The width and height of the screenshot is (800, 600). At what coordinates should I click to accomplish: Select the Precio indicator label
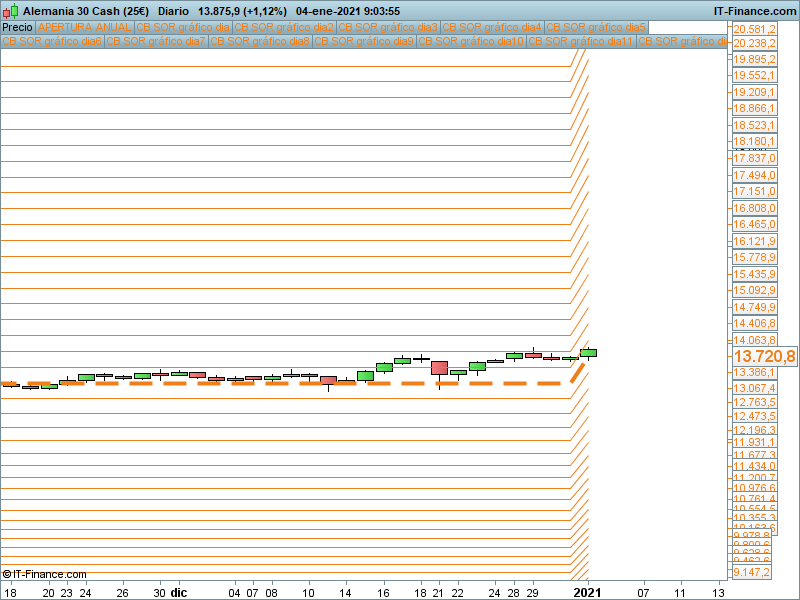pyautogui.click(x=17, y=27)
